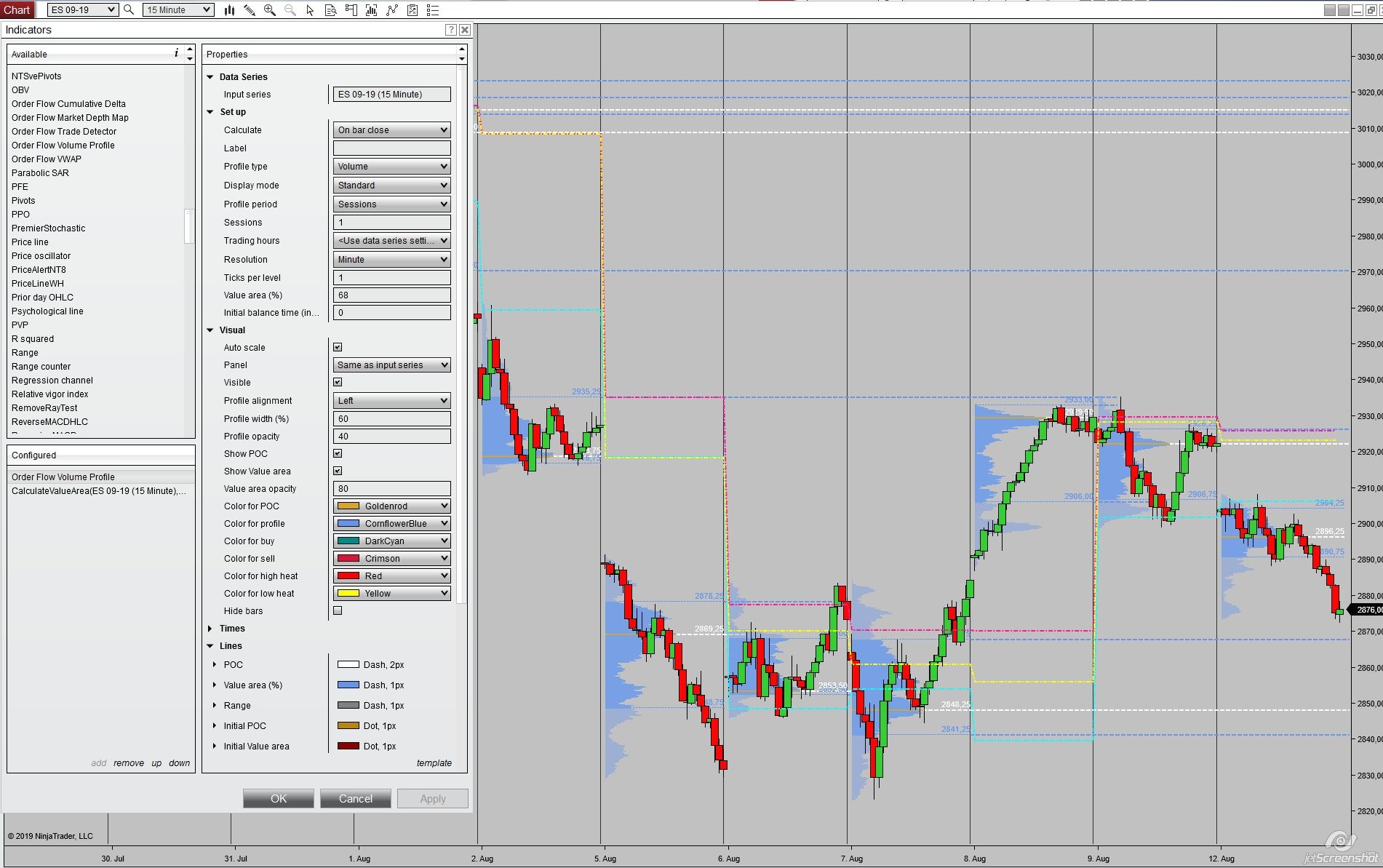Select the cursor pointer tool
The height and width of the screenshot is (868, 1383).
pyautogui.click(x=310, y=10)
